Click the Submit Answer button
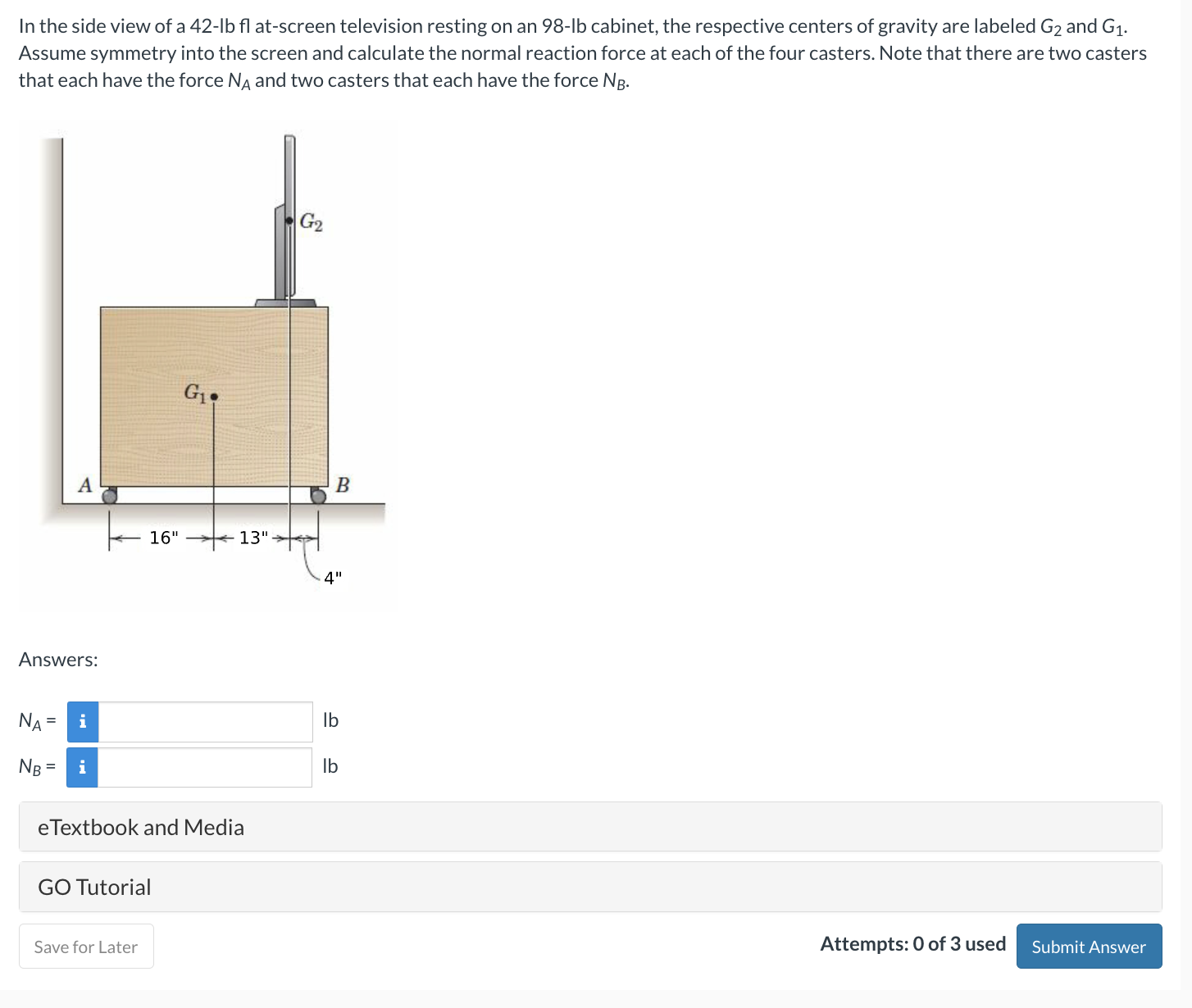1192x1008 pixels. tap(1089, 946)
